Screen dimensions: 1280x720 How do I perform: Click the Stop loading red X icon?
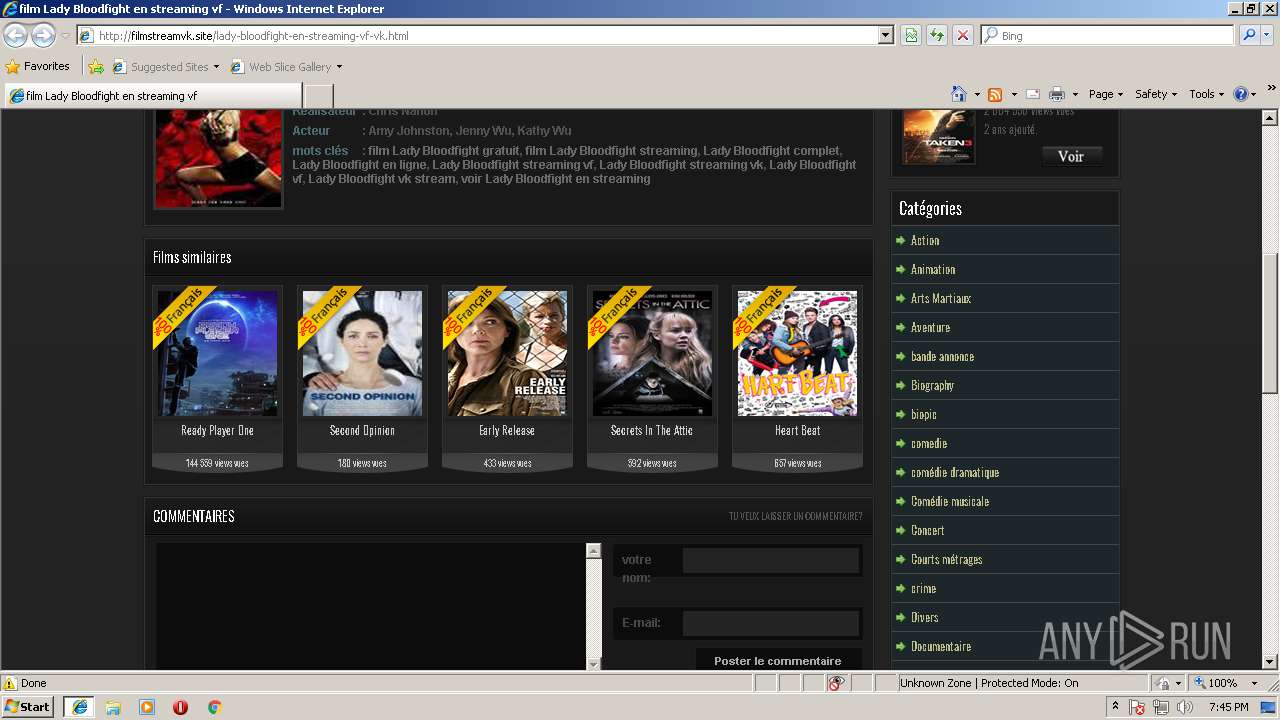(962, 35)
